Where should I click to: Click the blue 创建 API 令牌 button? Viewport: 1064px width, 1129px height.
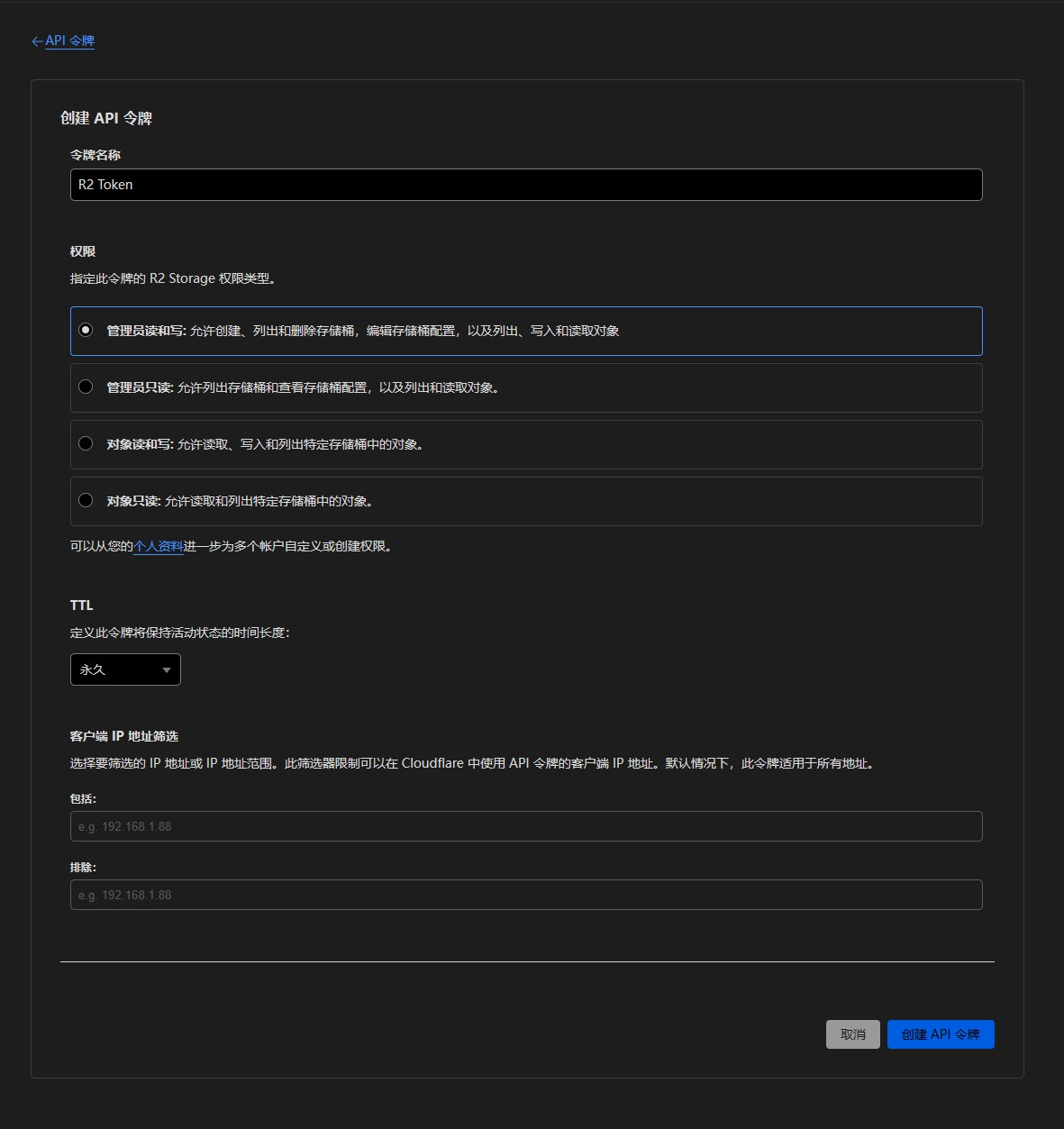[x=940, y=1034]
